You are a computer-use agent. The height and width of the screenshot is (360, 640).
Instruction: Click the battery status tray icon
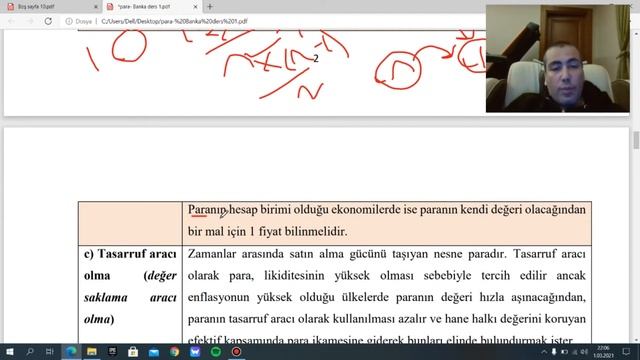coord(564,352)
